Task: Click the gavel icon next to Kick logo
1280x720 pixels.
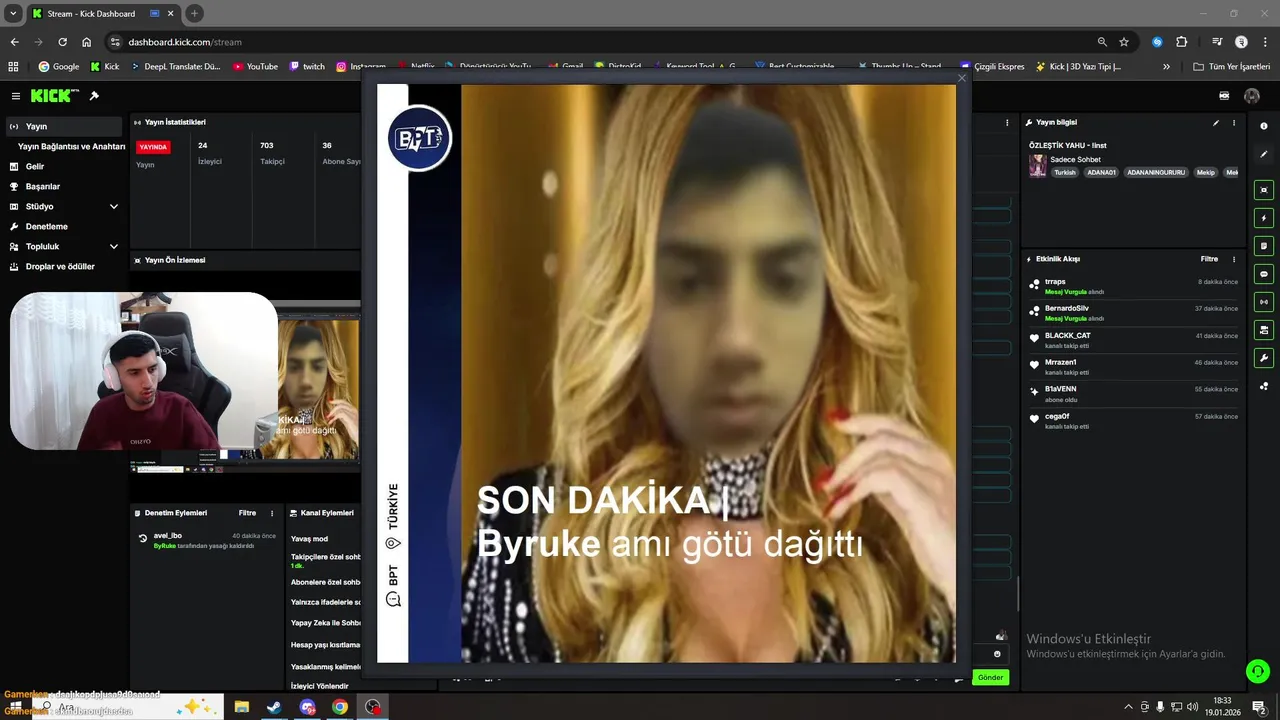Action: pos(94,96)
